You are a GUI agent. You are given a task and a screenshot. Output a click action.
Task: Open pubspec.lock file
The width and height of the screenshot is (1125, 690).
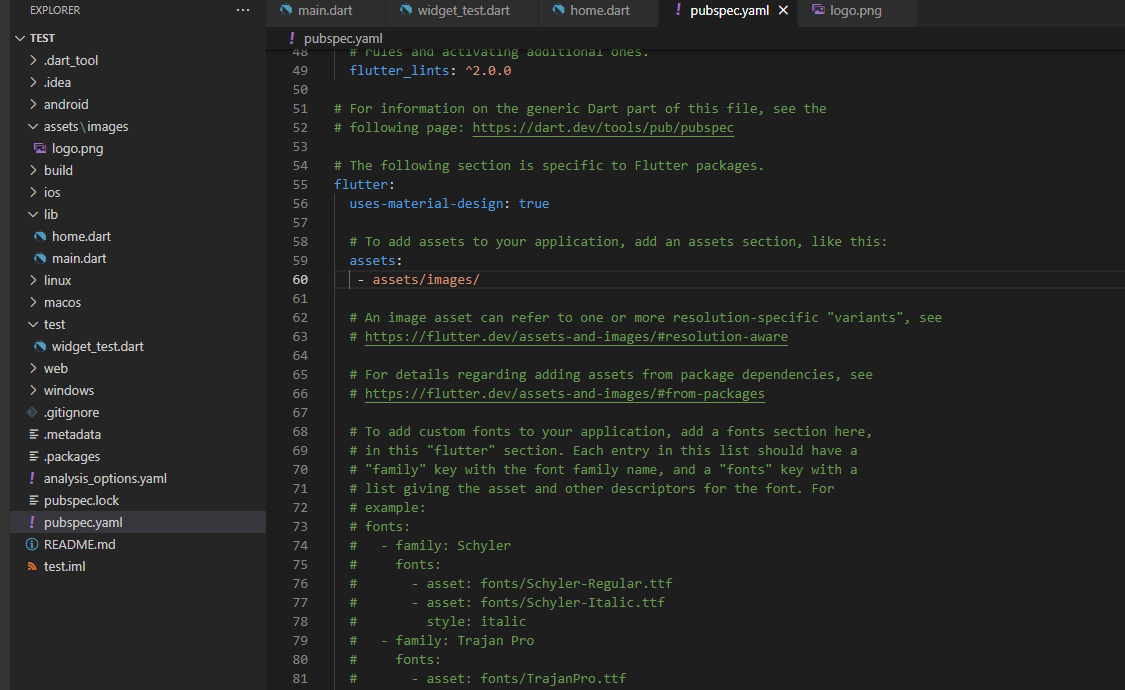point(81,501)
